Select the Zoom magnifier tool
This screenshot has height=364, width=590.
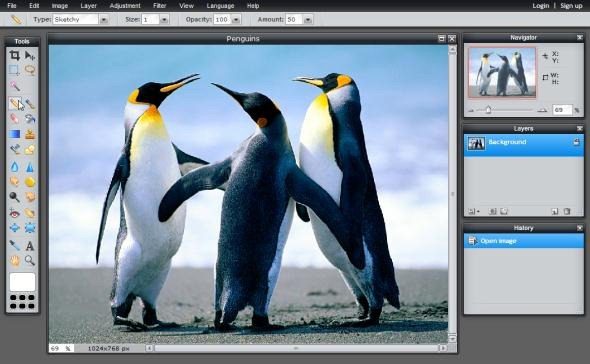30,260
